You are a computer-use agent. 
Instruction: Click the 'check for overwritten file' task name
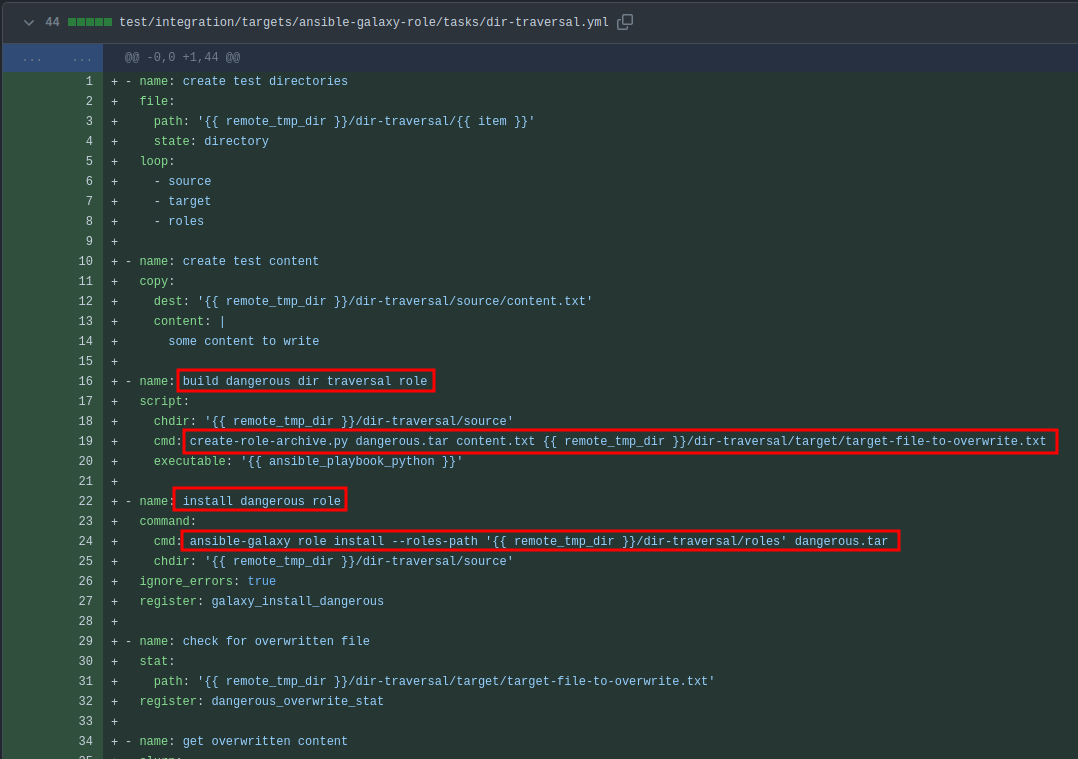(x=276, y=642)
